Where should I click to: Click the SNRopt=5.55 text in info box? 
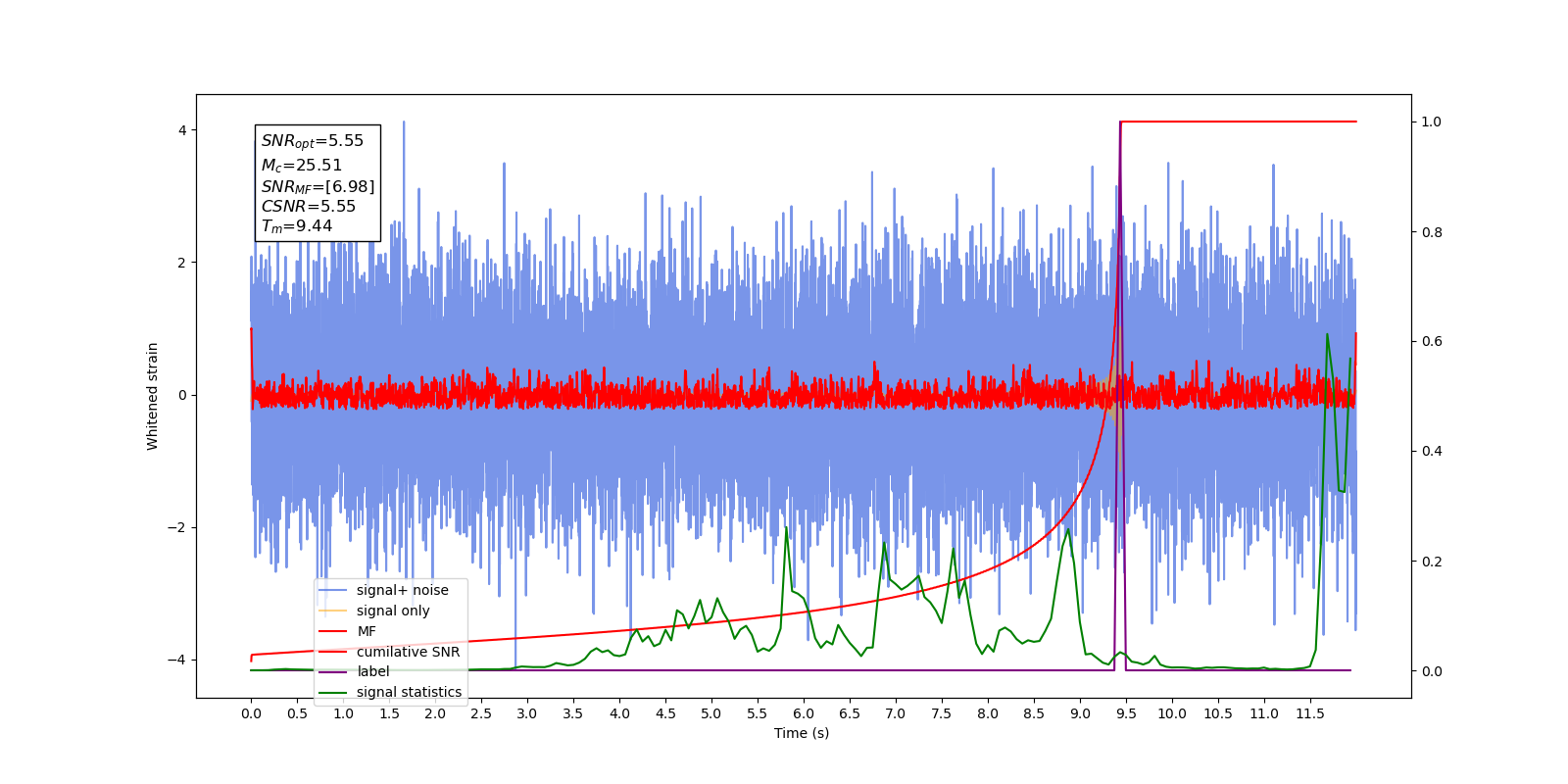pos(313,141)
